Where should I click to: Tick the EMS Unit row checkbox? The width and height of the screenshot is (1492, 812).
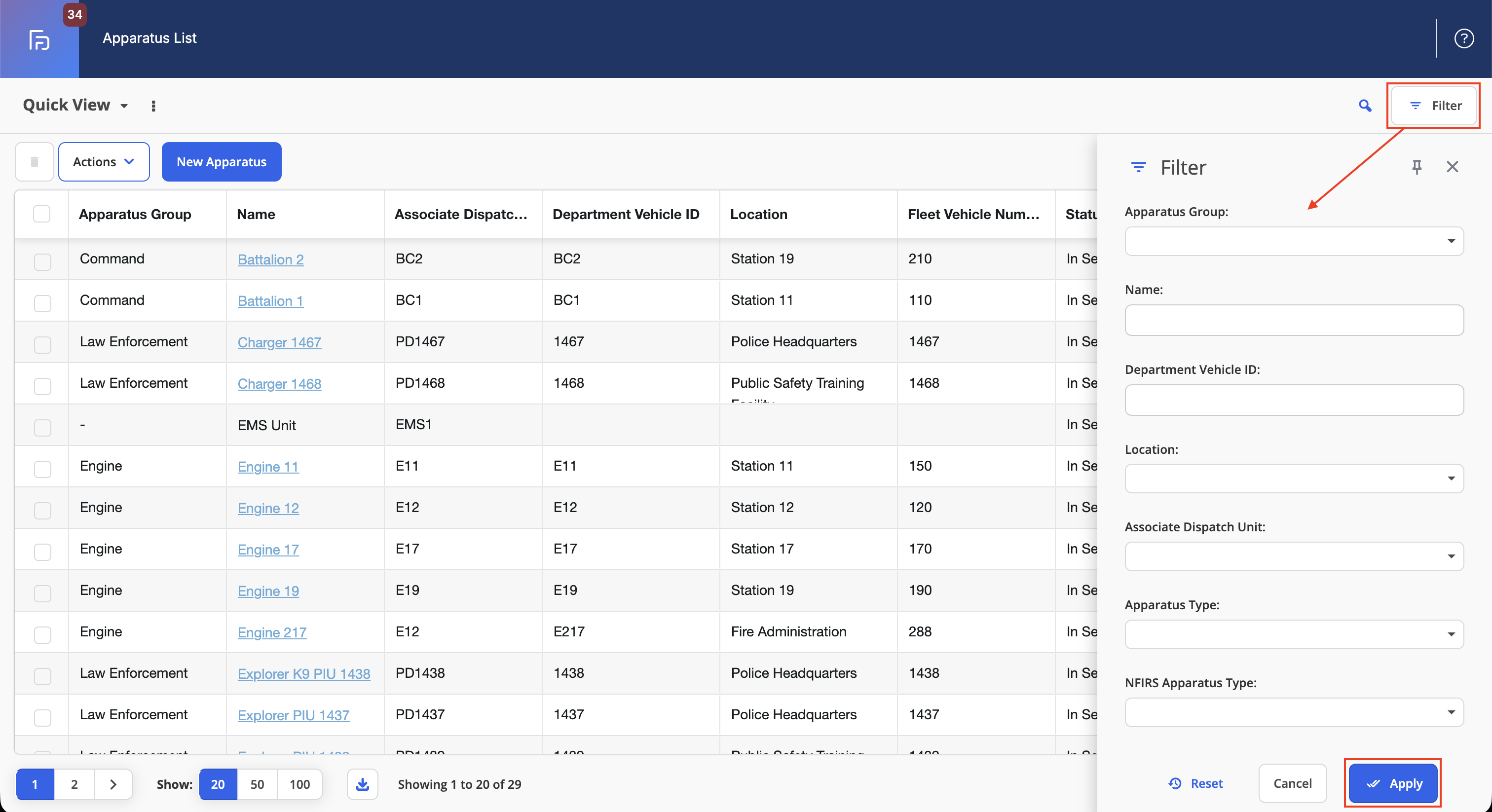coord(42,427)
